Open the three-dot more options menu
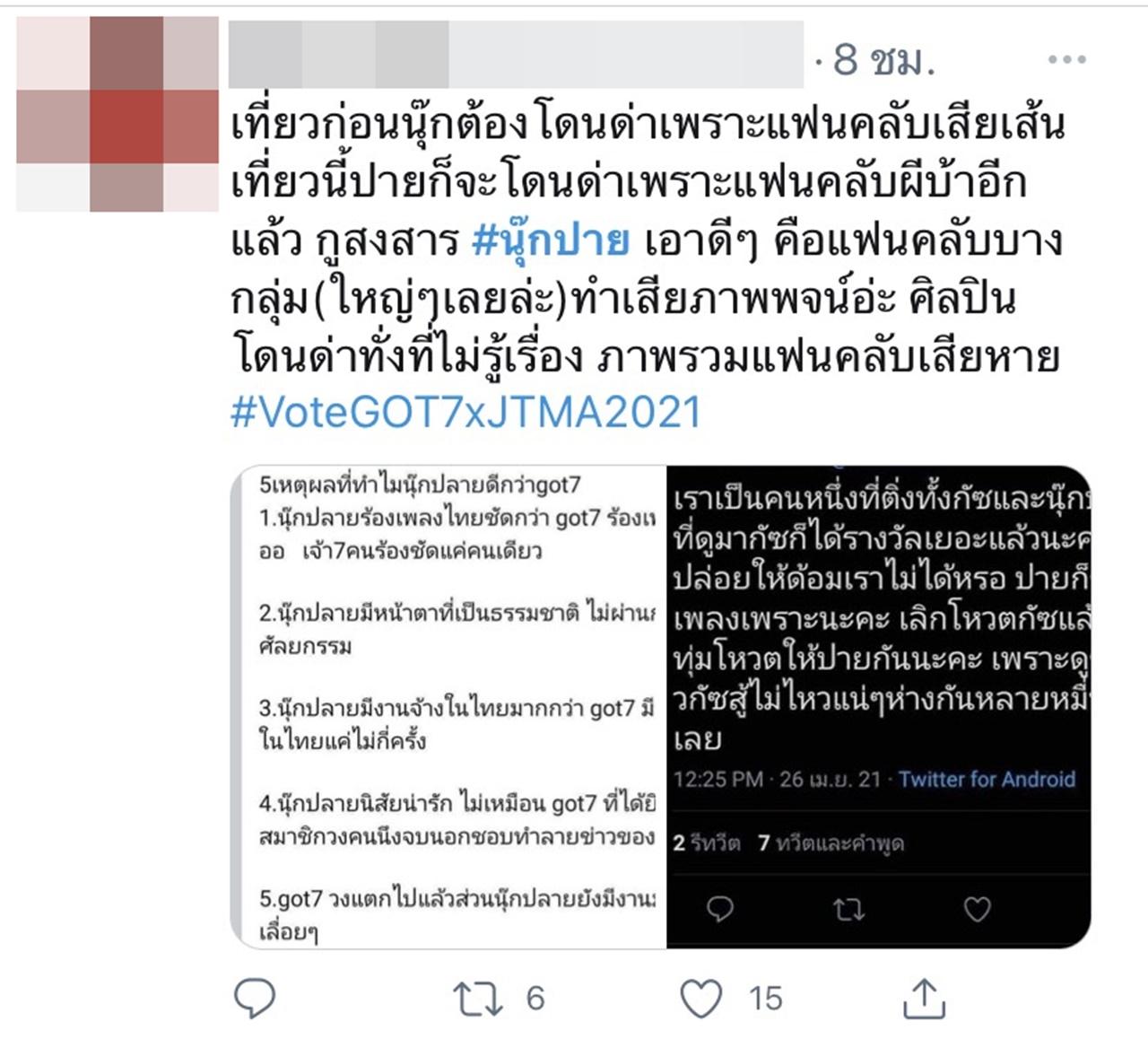 click(x=1066, y=59)
